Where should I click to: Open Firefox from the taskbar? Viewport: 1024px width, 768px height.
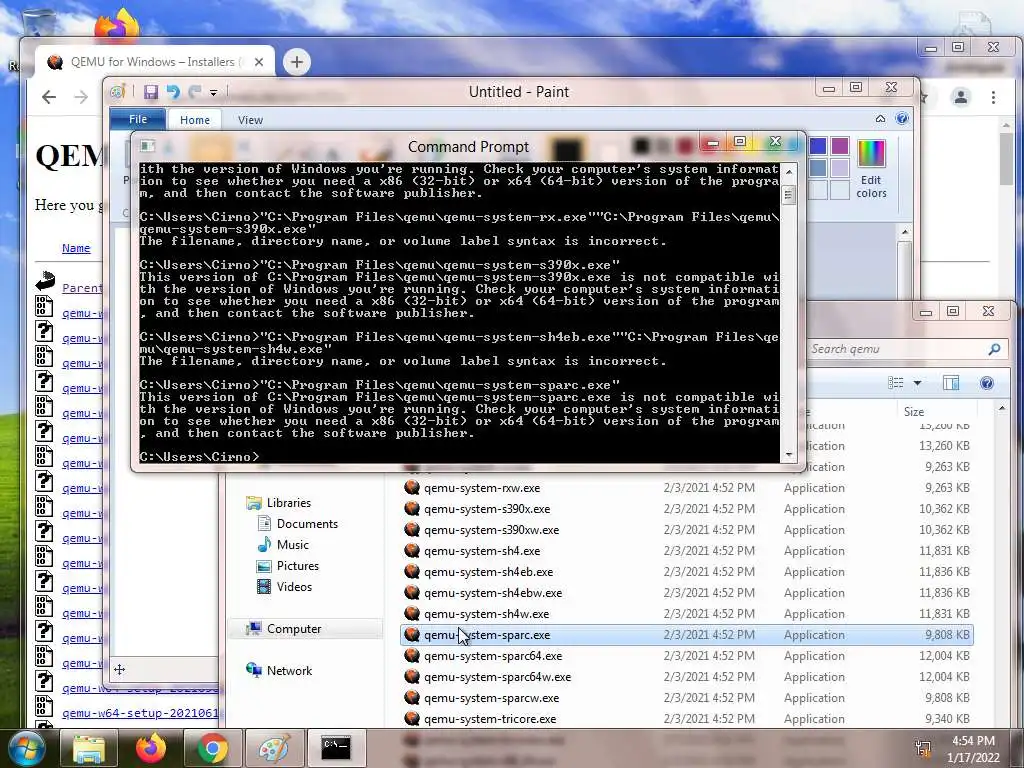point(151,748)
